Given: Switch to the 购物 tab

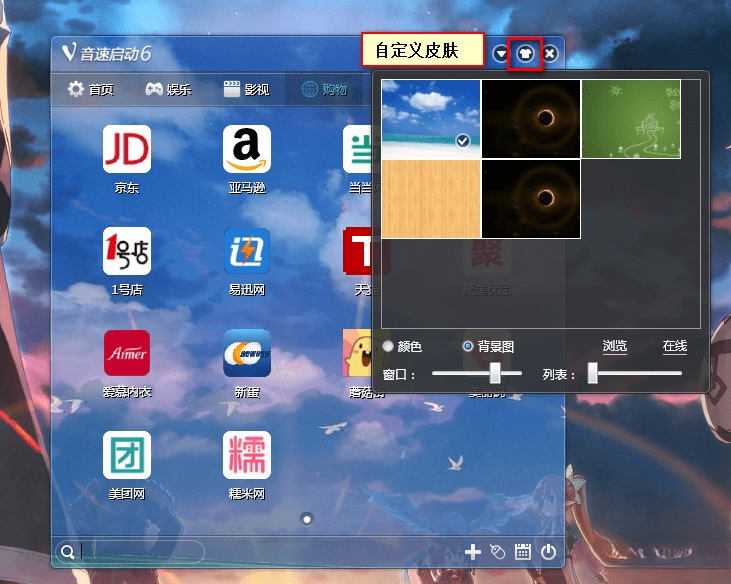Looking at the screenshot, I should point(324,89).
